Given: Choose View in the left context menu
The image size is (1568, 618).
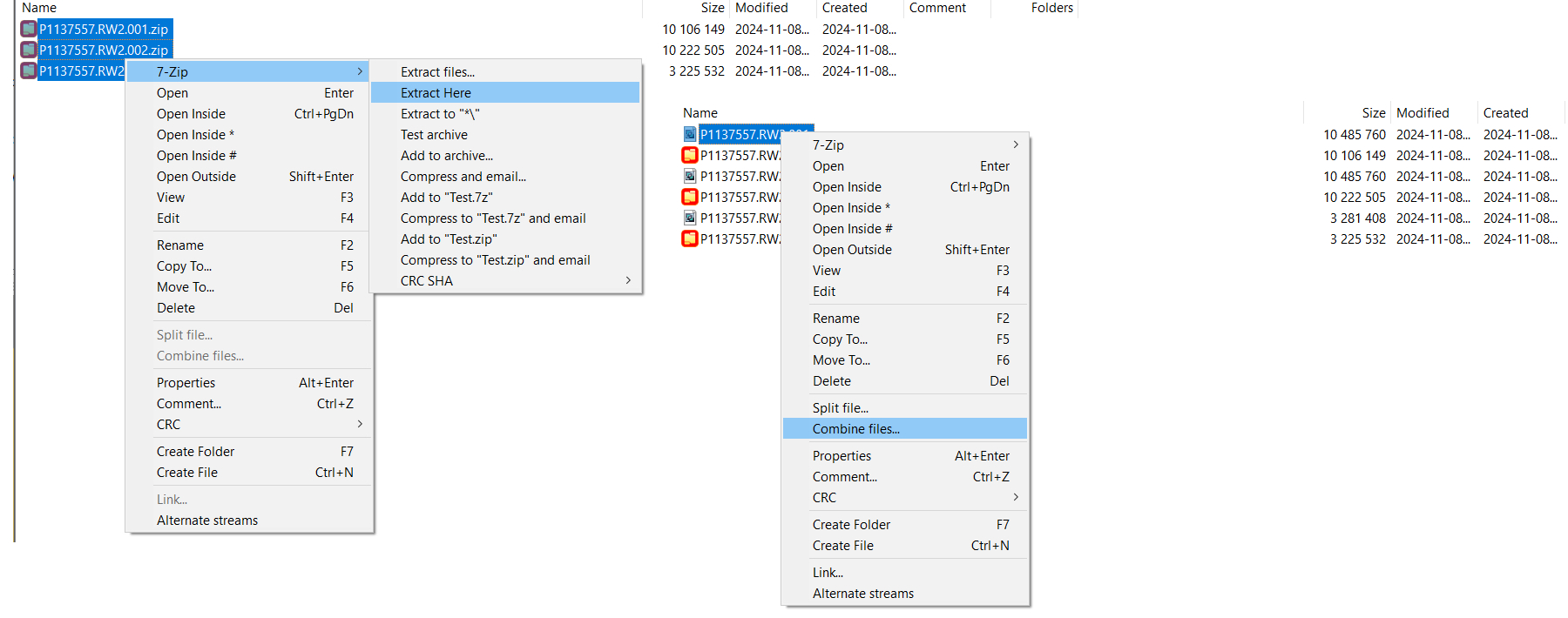Looking at the screenshot, I should pyautogui.click(x=249, y=197).
